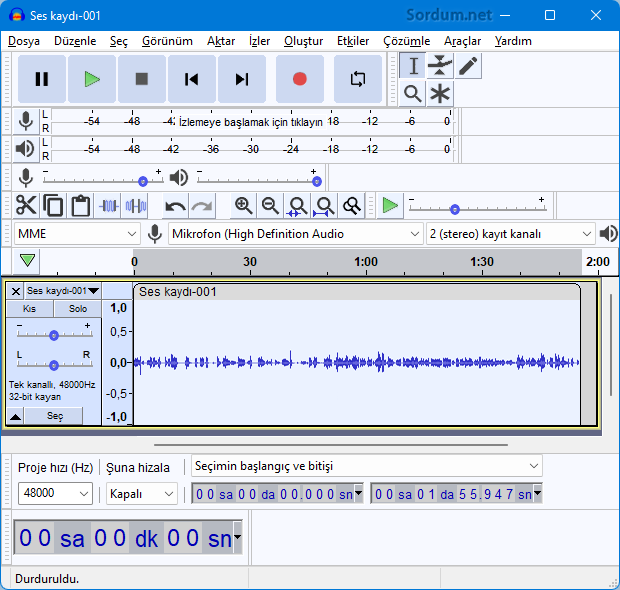Mute the track with the Kıs button
This screenshot has height=590, width=620.
click(30, 308)
